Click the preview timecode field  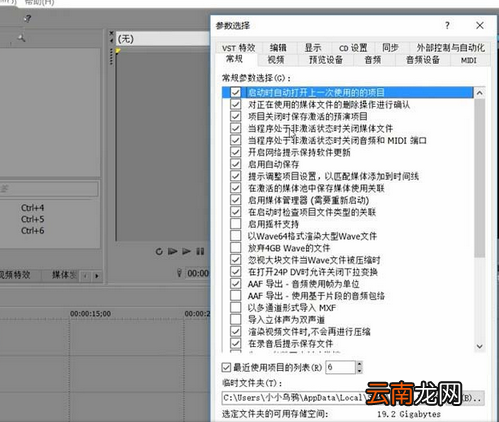click(x=197, y=273)
